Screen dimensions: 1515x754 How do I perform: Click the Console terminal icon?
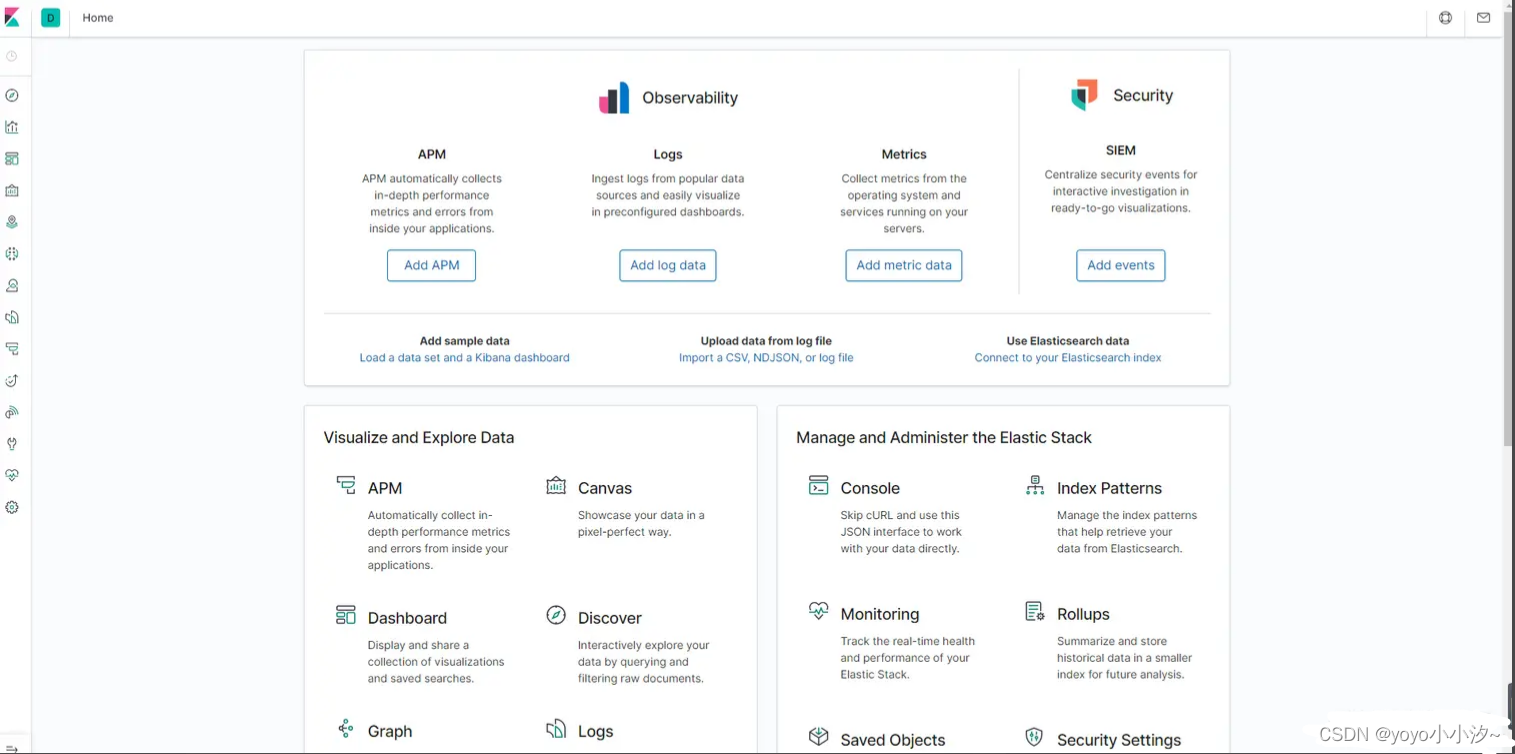point(818,485)
